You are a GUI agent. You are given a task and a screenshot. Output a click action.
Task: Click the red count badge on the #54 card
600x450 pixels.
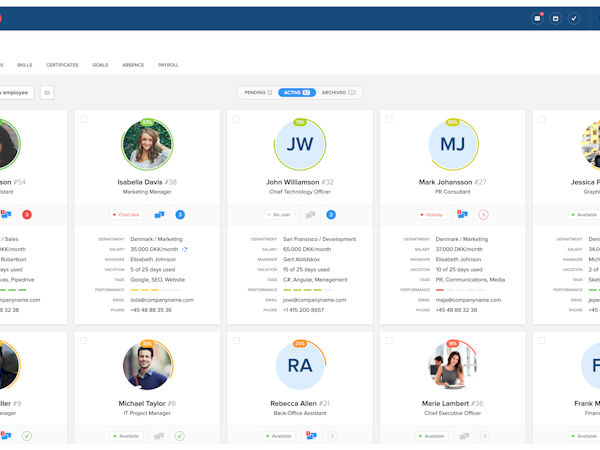click(27, 215)
